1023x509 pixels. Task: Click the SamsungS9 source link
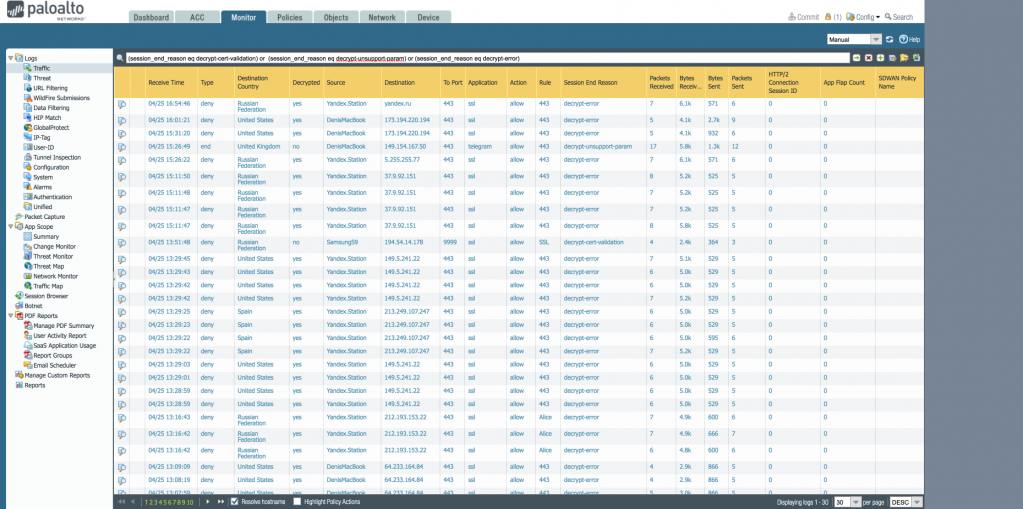(x=342, y=242)
